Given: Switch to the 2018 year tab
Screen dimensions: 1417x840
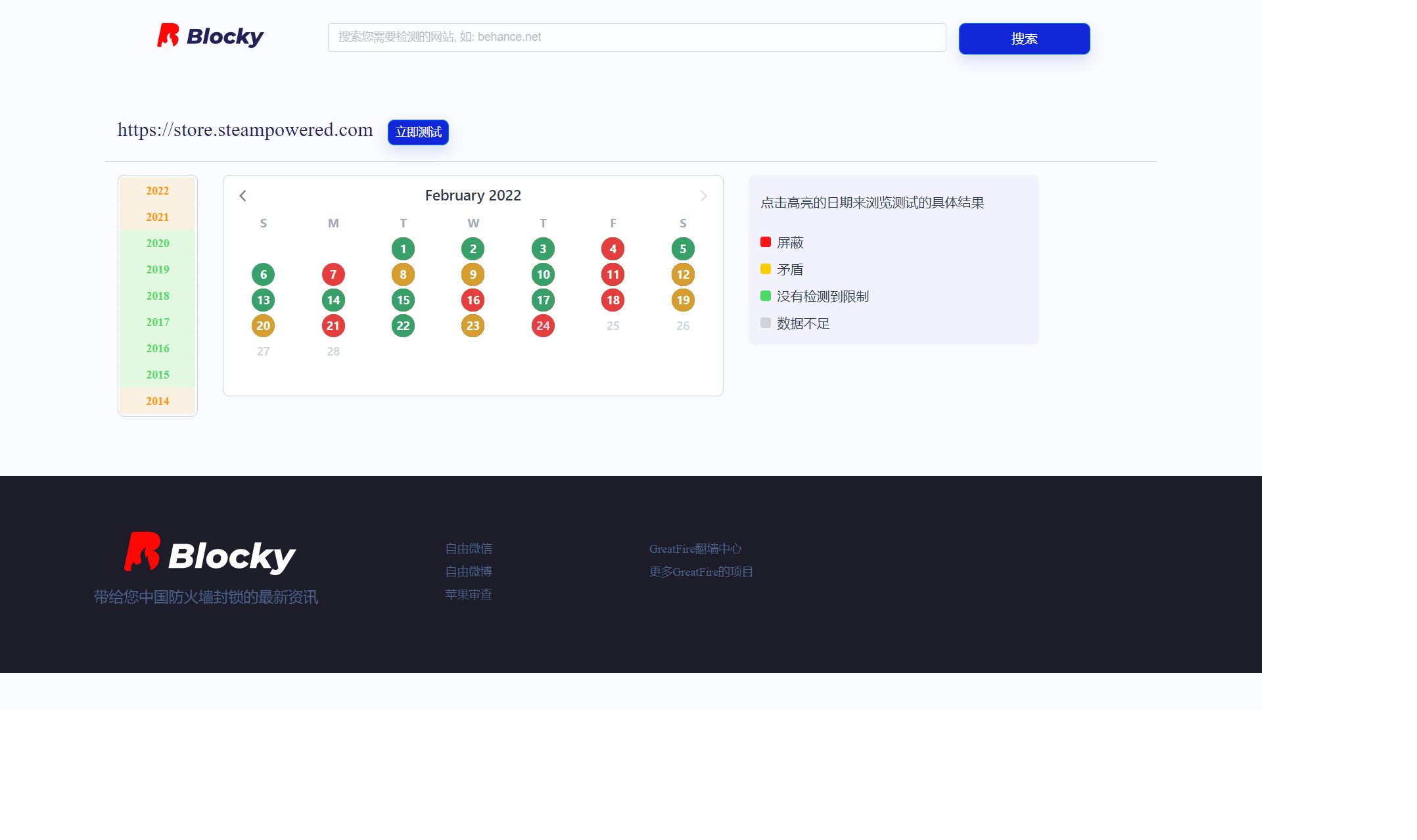Looking at the screenshot, I should (158, 296).
